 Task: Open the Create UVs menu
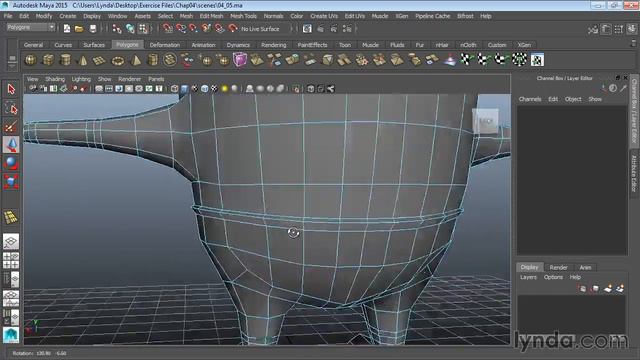tap(324, 16)
